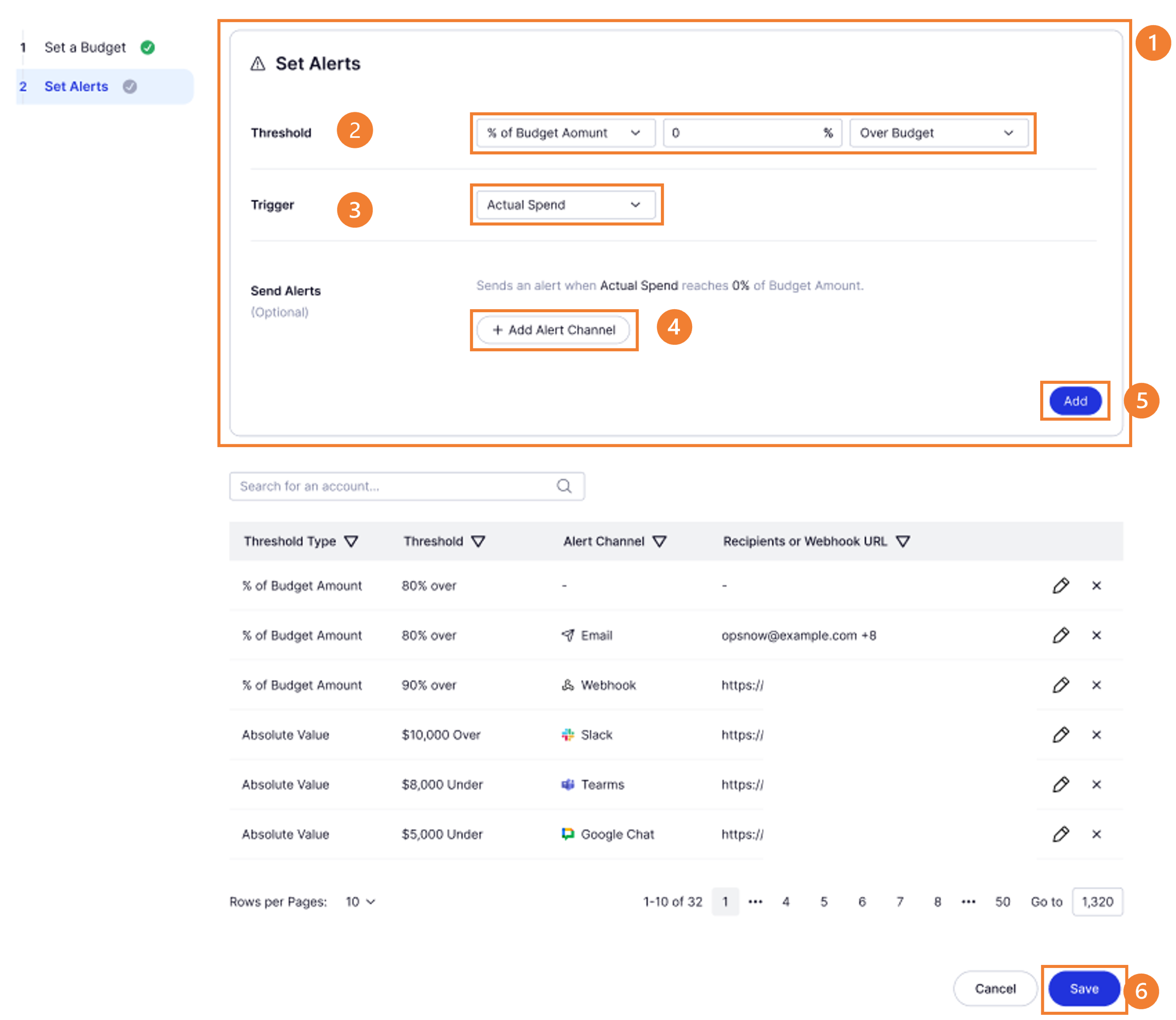Remove the Google Chat alert row

[1096, 834]
